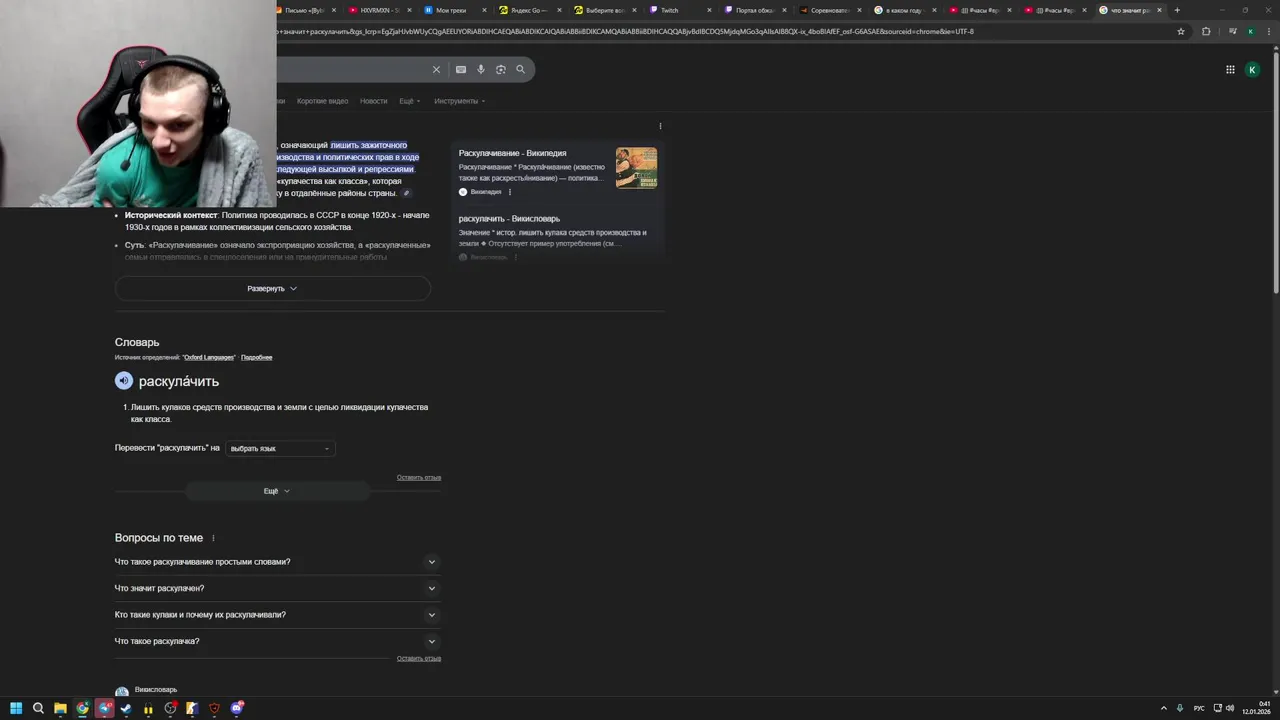
Task: Open выбрать язык translation dropdown
Action: click(x=280, y=448)
